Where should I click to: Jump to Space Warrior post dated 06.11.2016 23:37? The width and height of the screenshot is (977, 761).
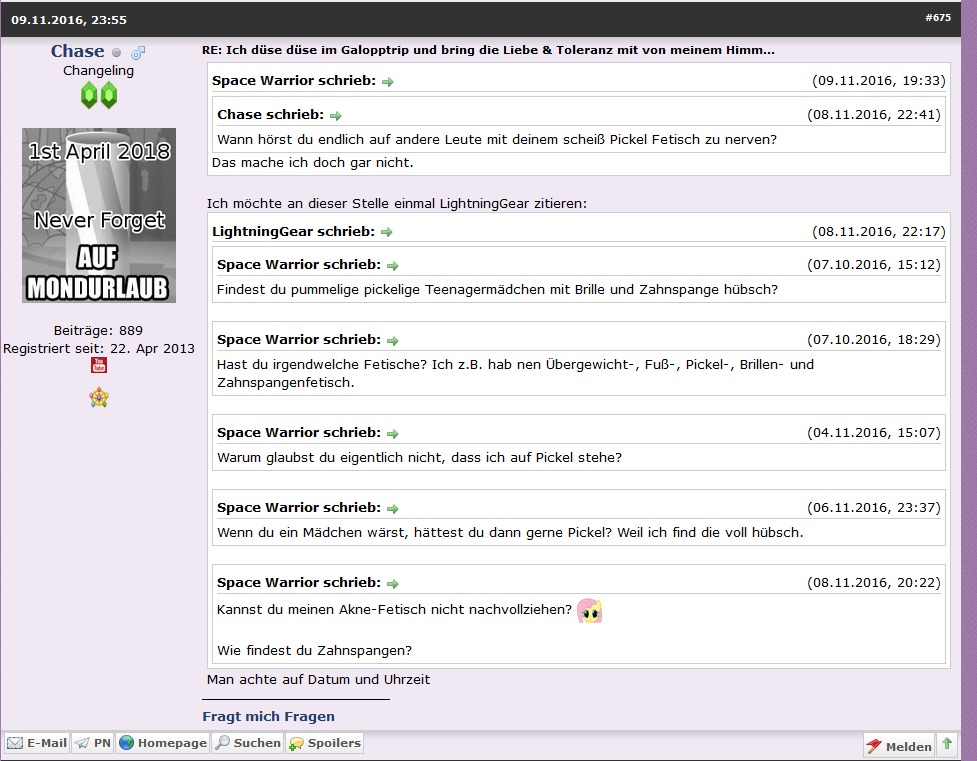[x=393, y=509]
